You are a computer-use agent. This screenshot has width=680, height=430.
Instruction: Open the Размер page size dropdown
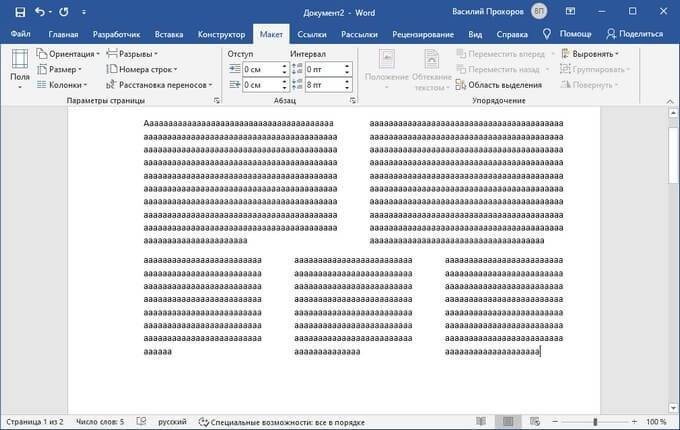tap(60, 69)
